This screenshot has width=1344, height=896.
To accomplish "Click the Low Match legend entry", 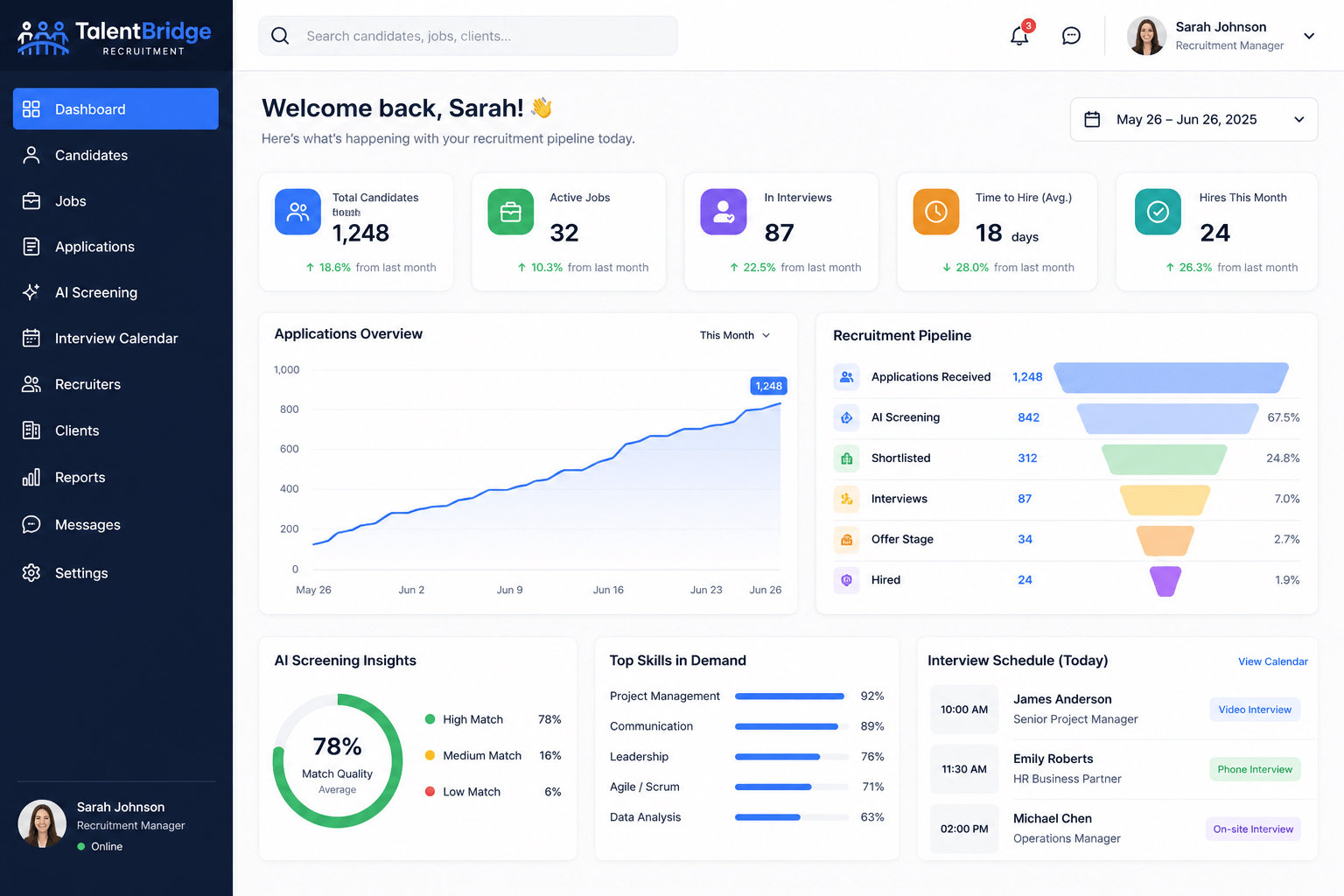I will coord(493,792).
